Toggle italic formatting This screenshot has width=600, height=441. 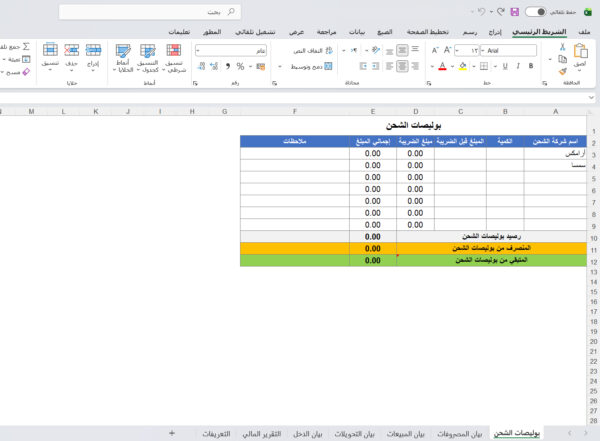click(x=518, y=66)
